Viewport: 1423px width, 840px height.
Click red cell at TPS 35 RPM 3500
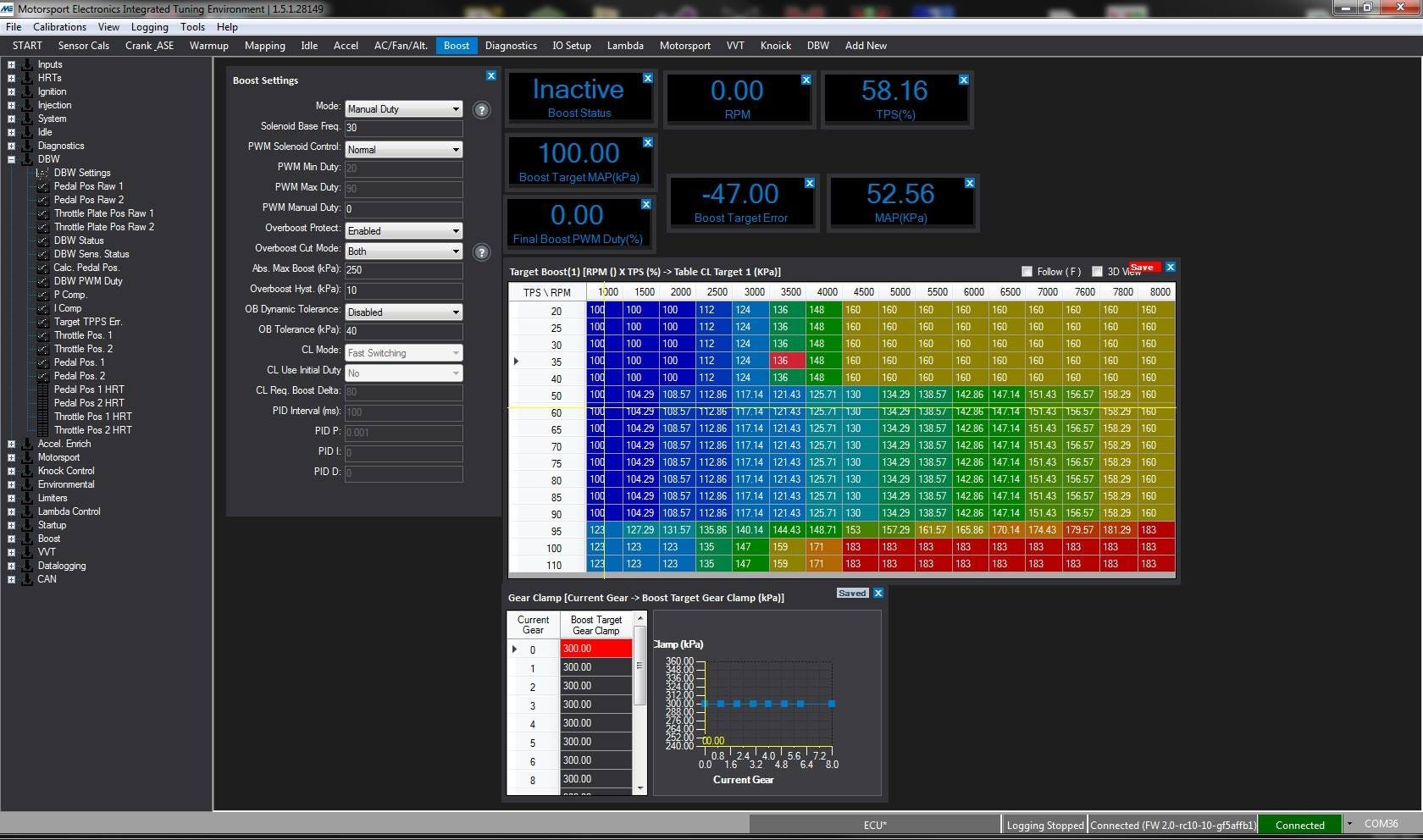[x=787, y=361]
